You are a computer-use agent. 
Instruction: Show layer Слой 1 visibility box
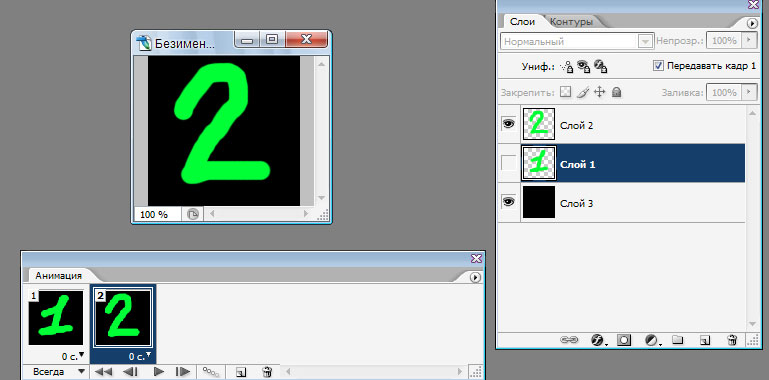pos(509,163)
